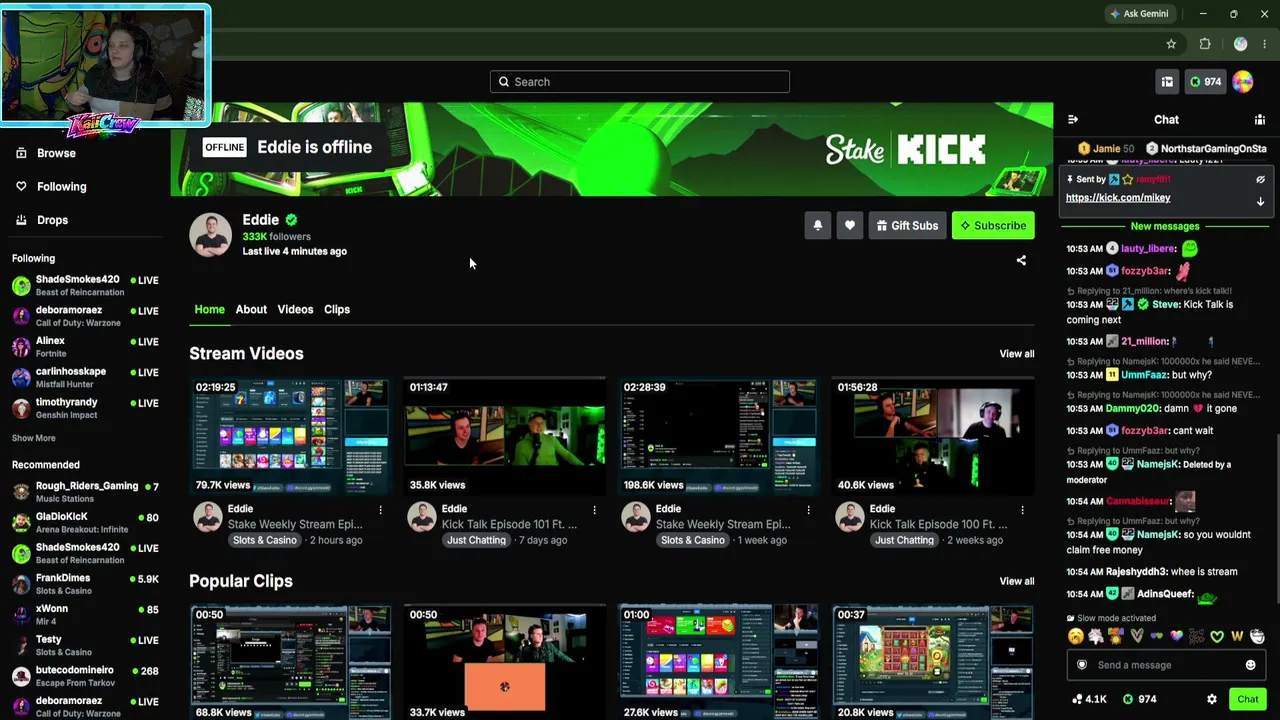Open options menu for Kick Talk Episode 100
The image size is (1280, 720).
(1022, 510)
